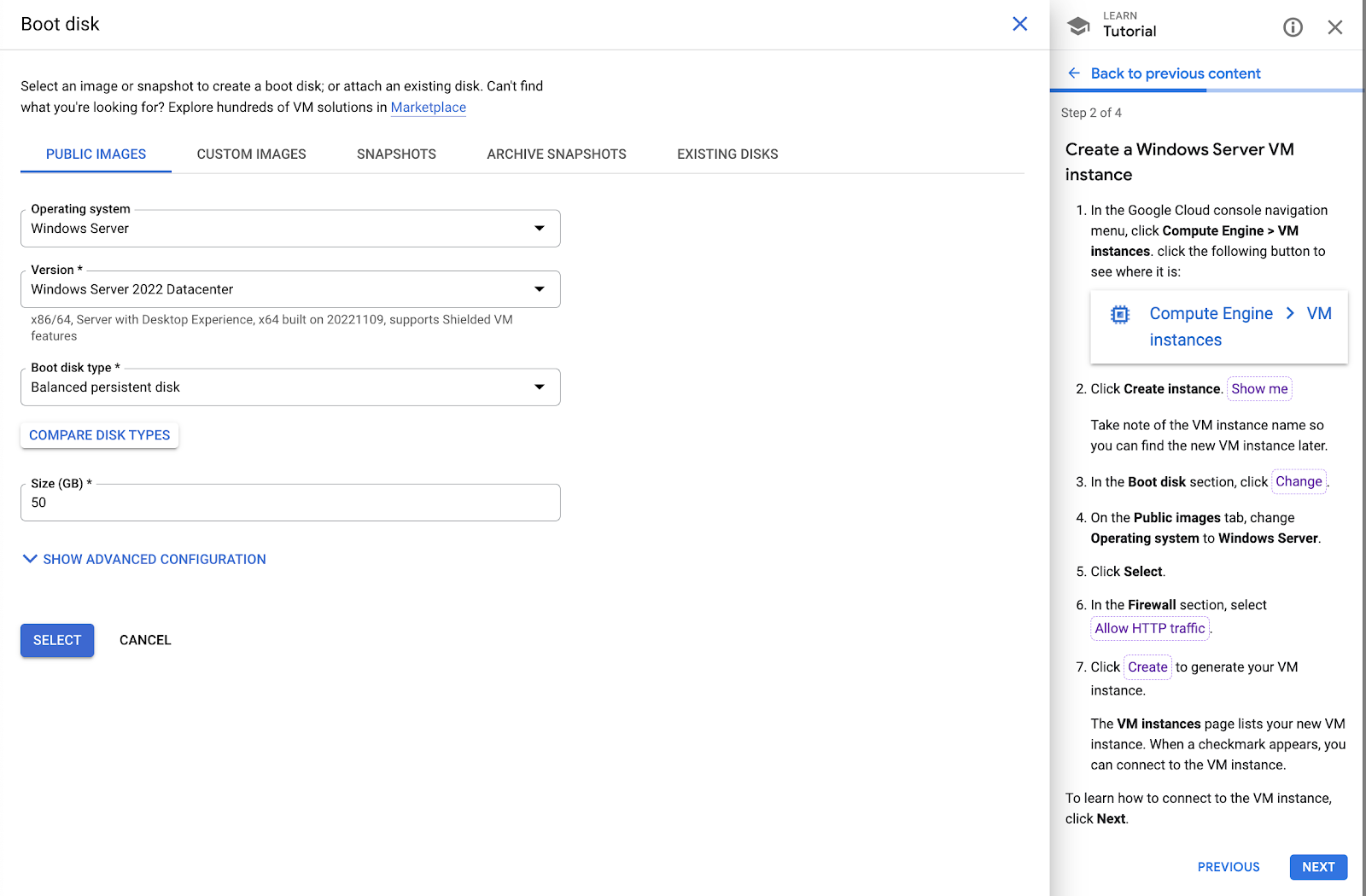Click the tutorial progress bar

[x=1206, y=90]
